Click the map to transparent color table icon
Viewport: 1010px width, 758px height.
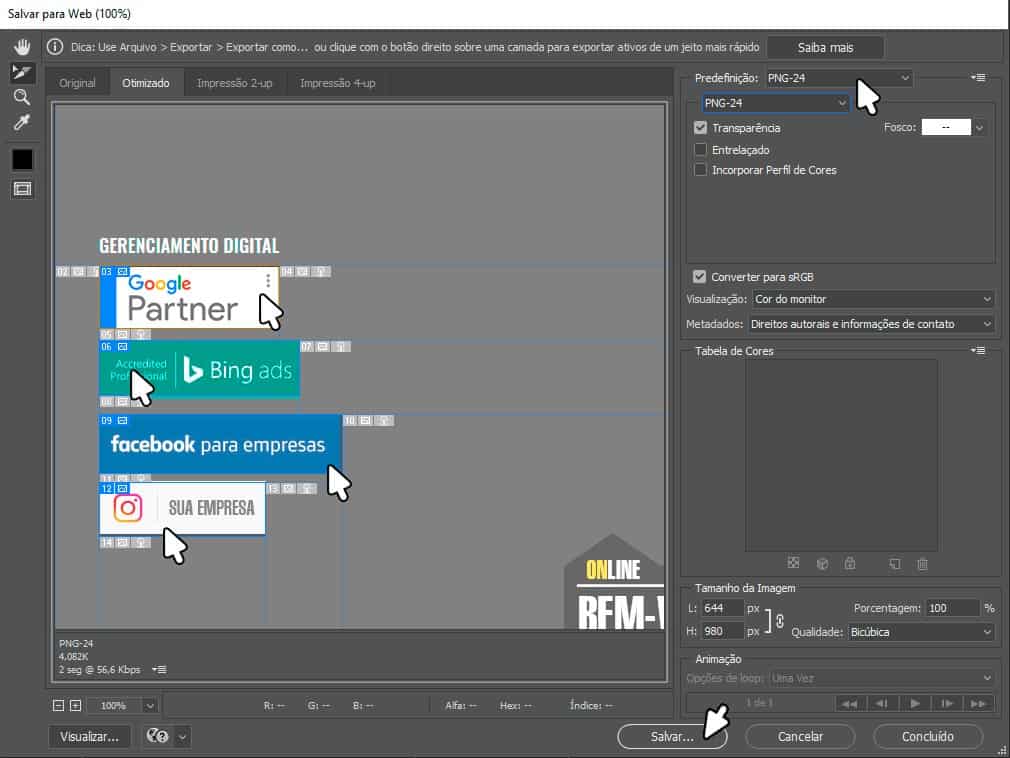[793, 564]
